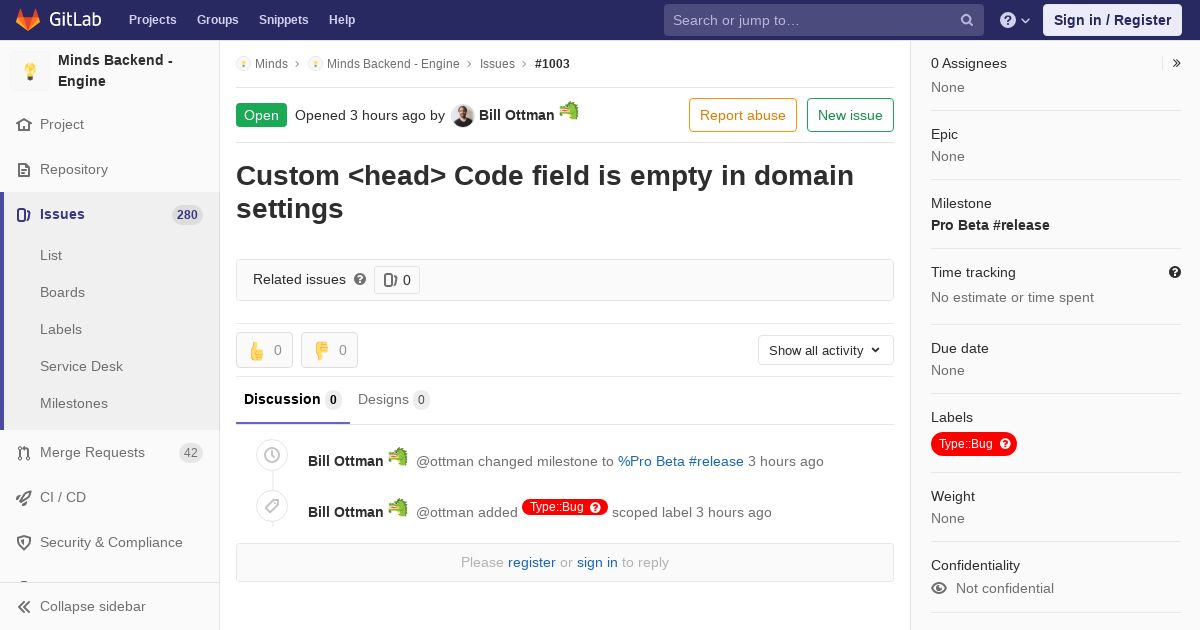Open the Show all activity dropdown
Viewport: 1200px width, 630px height.
(825, 350)
